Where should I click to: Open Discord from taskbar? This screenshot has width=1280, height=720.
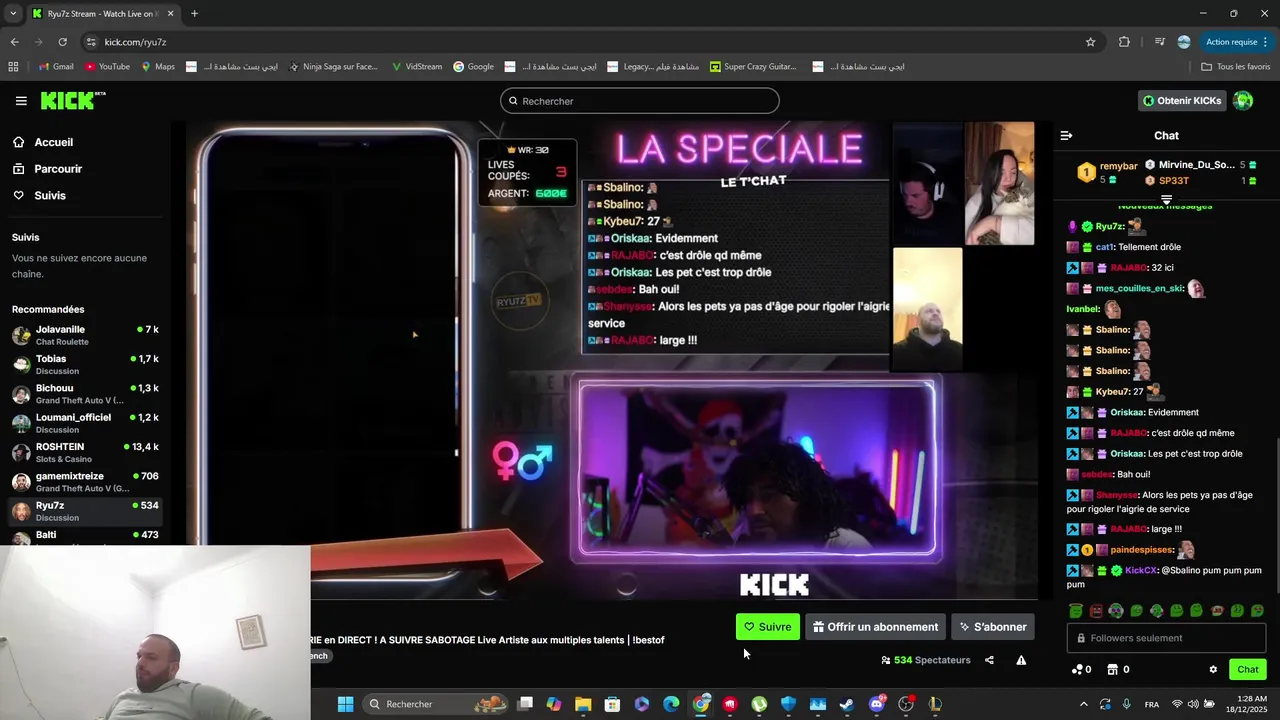(x=877, y=704)
